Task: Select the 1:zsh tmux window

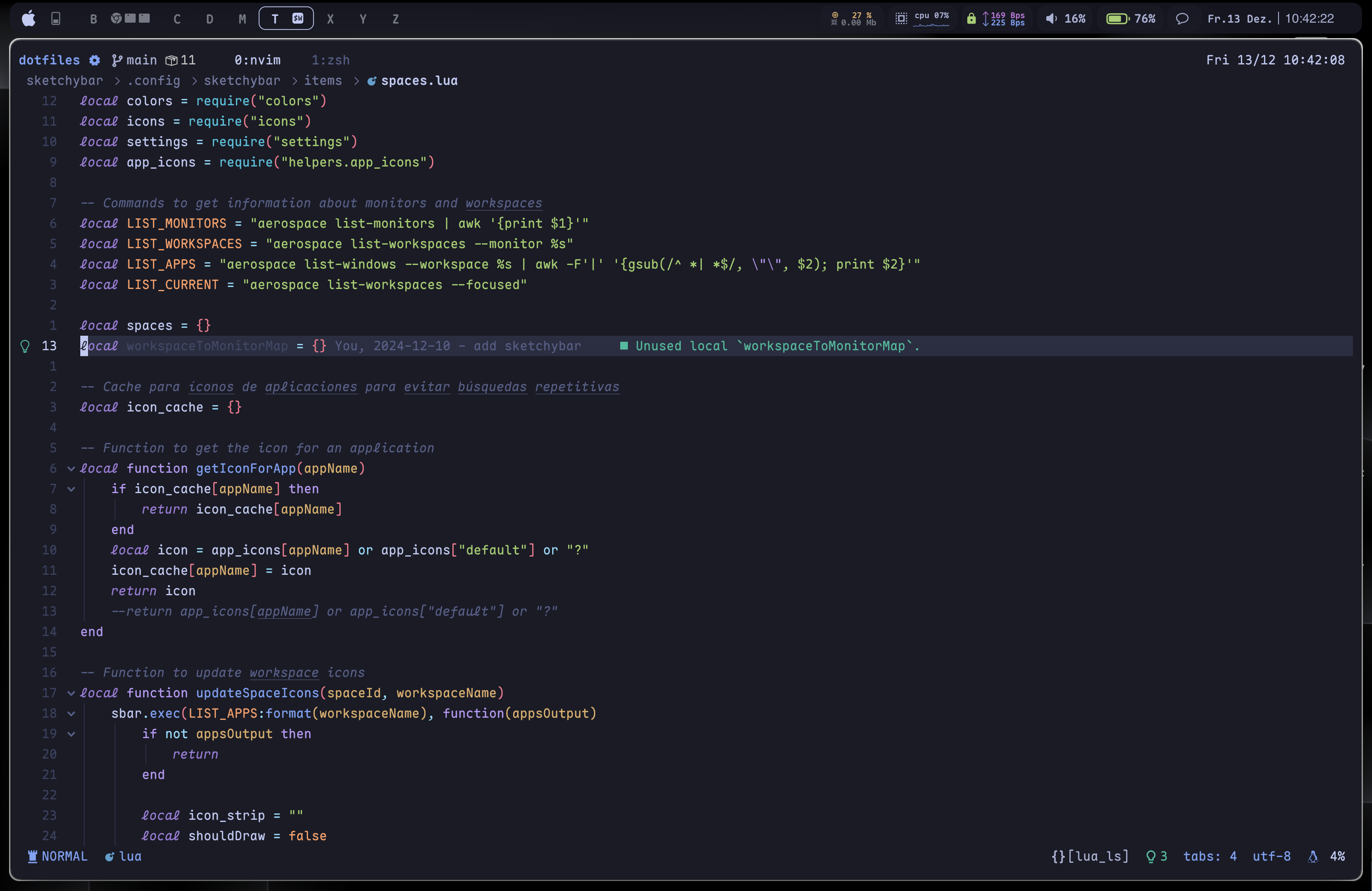Action: point(331,60)
